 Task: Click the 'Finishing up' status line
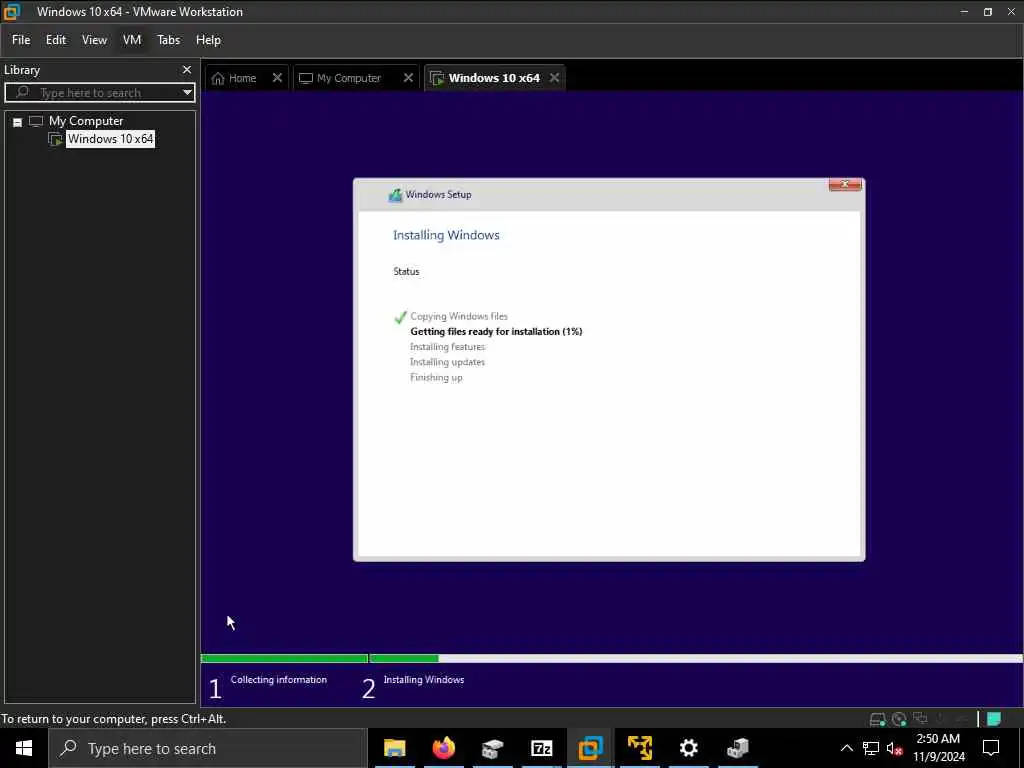(x=436, y=377)
